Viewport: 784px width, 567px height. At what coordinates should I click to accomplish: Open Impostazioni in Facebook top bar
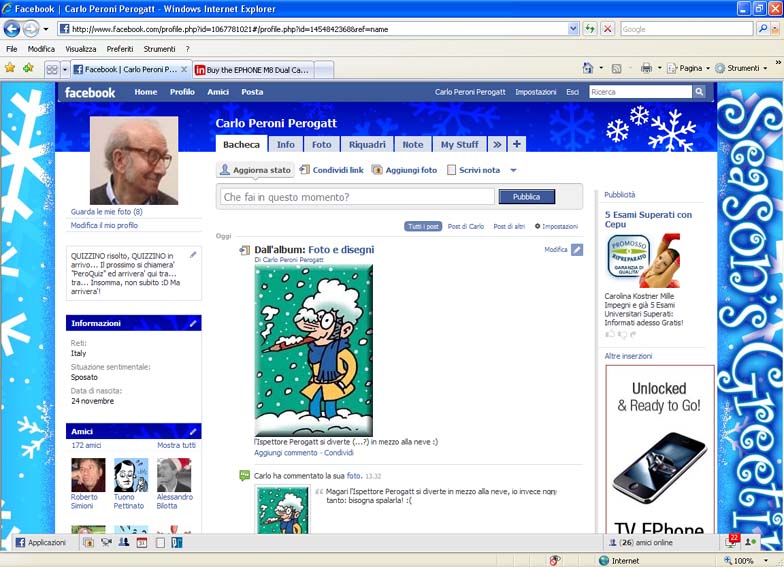click(536, 92)
